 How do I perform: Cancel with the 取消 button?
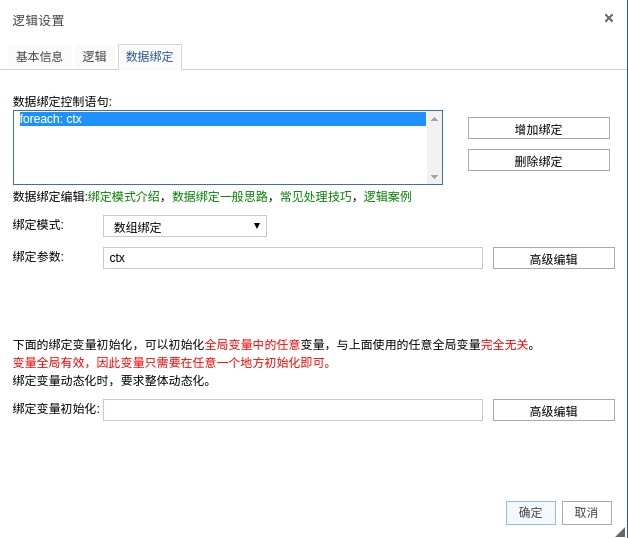[586, 513]
